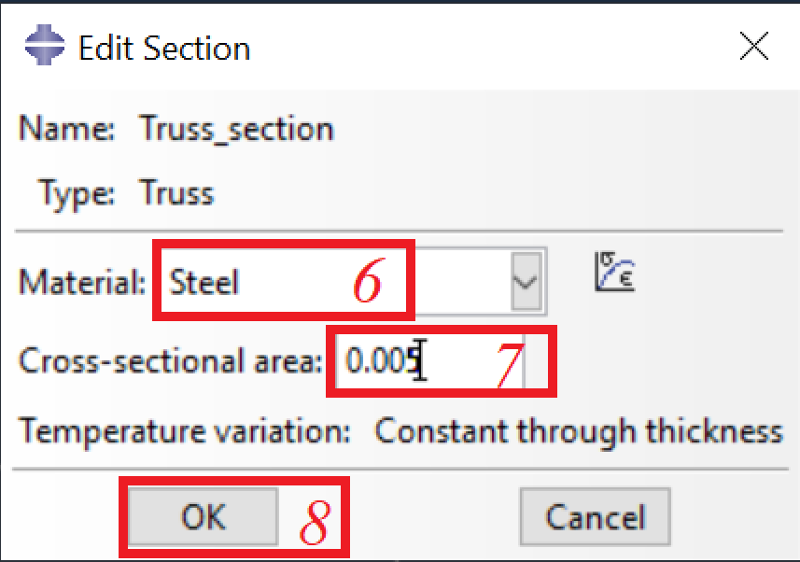Image resolution: width=800 pixels, height=562 pixels.
Task: Click the red number 8 annotation
Action: pyautogui.click(x=315, y=522)
